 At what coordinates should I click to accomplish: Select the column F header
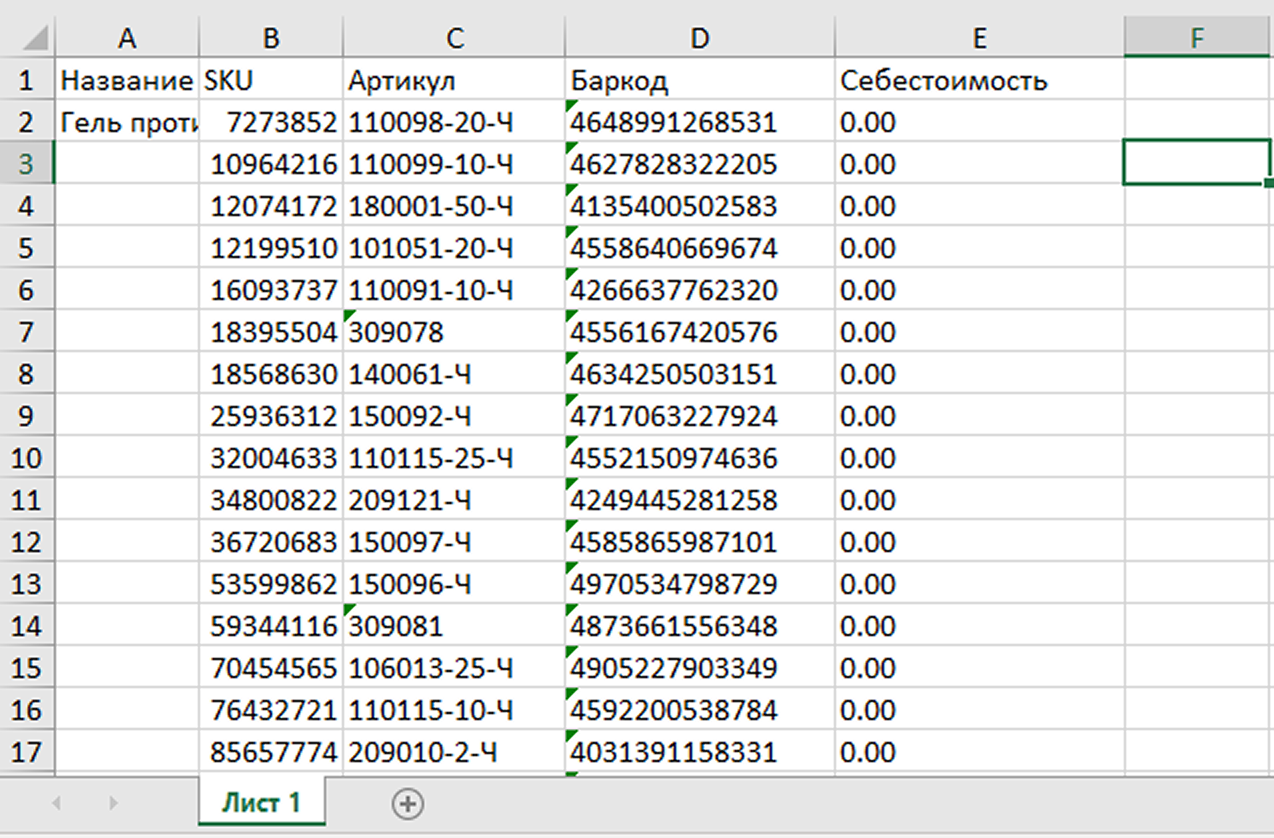coord(1197,38)
